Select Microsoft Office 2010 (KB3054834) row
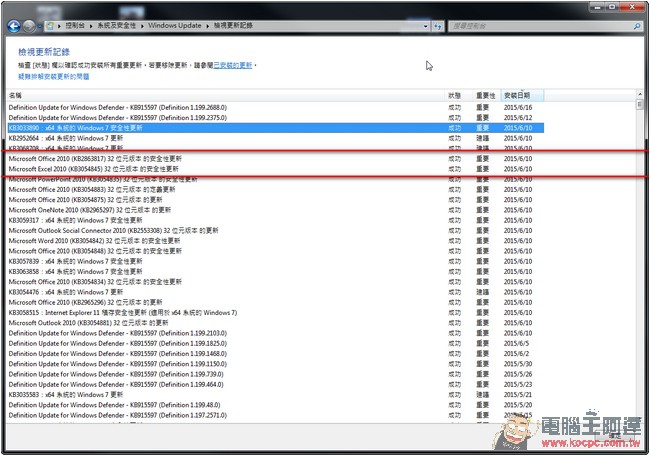Viewport: 650px width, 456px height. point(276,282)
